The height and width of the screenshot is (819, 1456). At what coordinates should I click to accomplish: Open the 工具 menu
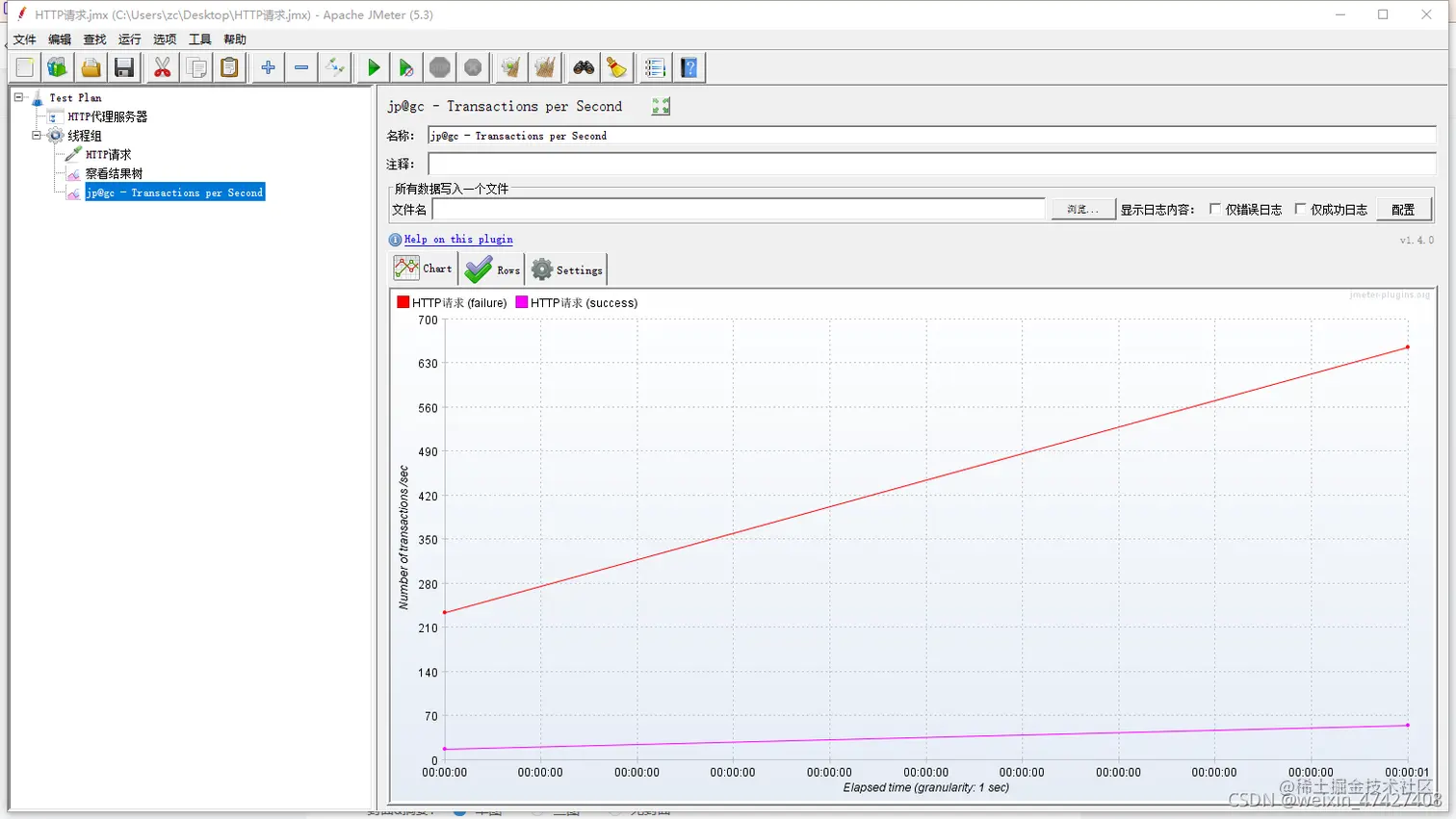click(199, 39)
